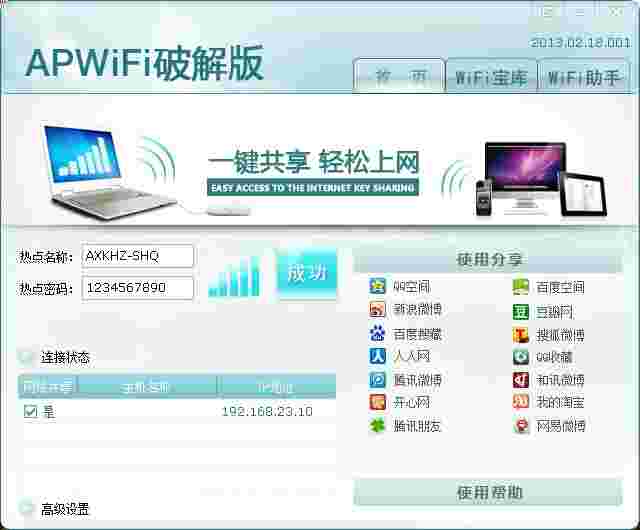Expand the 高级设置 section
The height and width of the screenshot is (530, 640).
coord(26,508)
